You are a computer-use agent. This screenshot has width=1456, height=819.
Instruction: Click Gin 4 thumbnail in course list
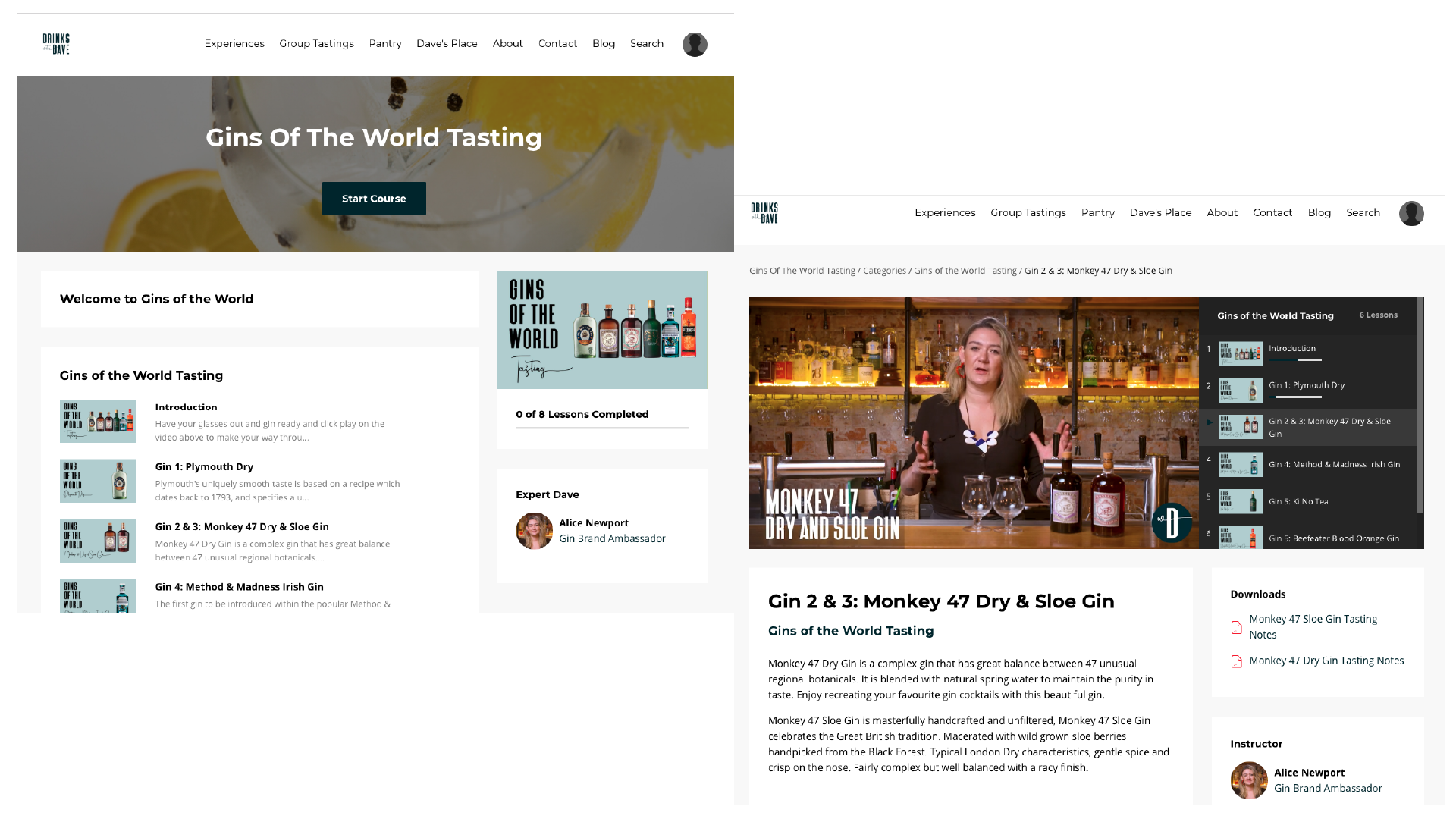[98, 596]
